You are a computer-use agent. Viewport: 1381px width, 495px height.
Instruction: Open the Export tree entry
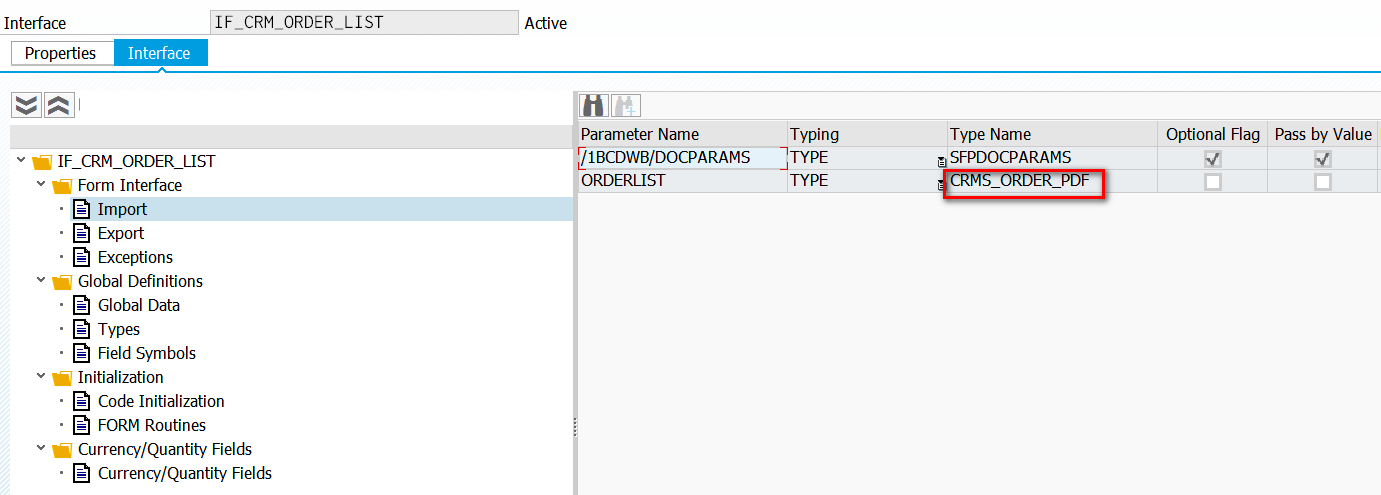[x=121, y=233]
